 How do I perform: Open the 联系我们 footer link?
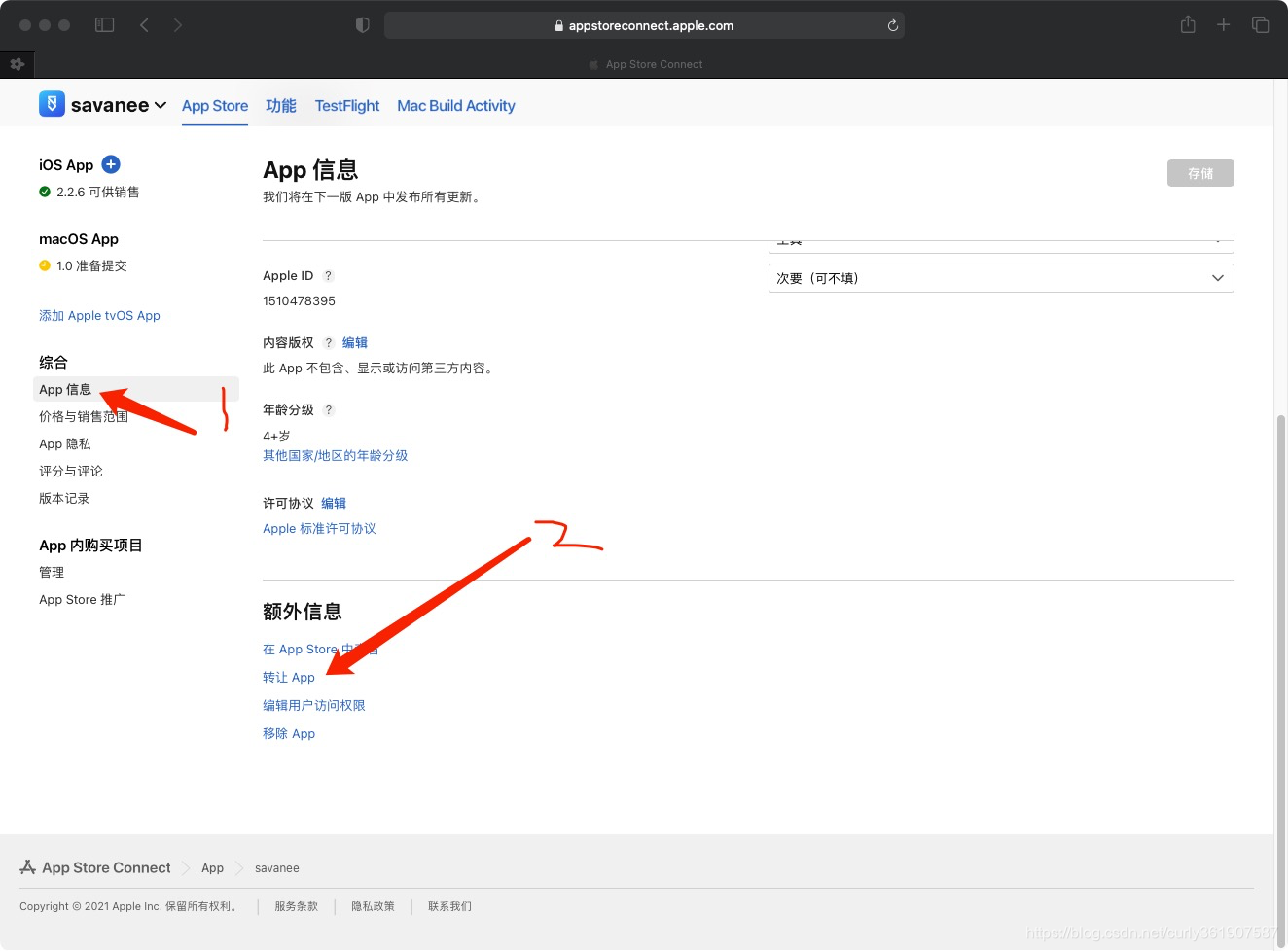[449, 905]
